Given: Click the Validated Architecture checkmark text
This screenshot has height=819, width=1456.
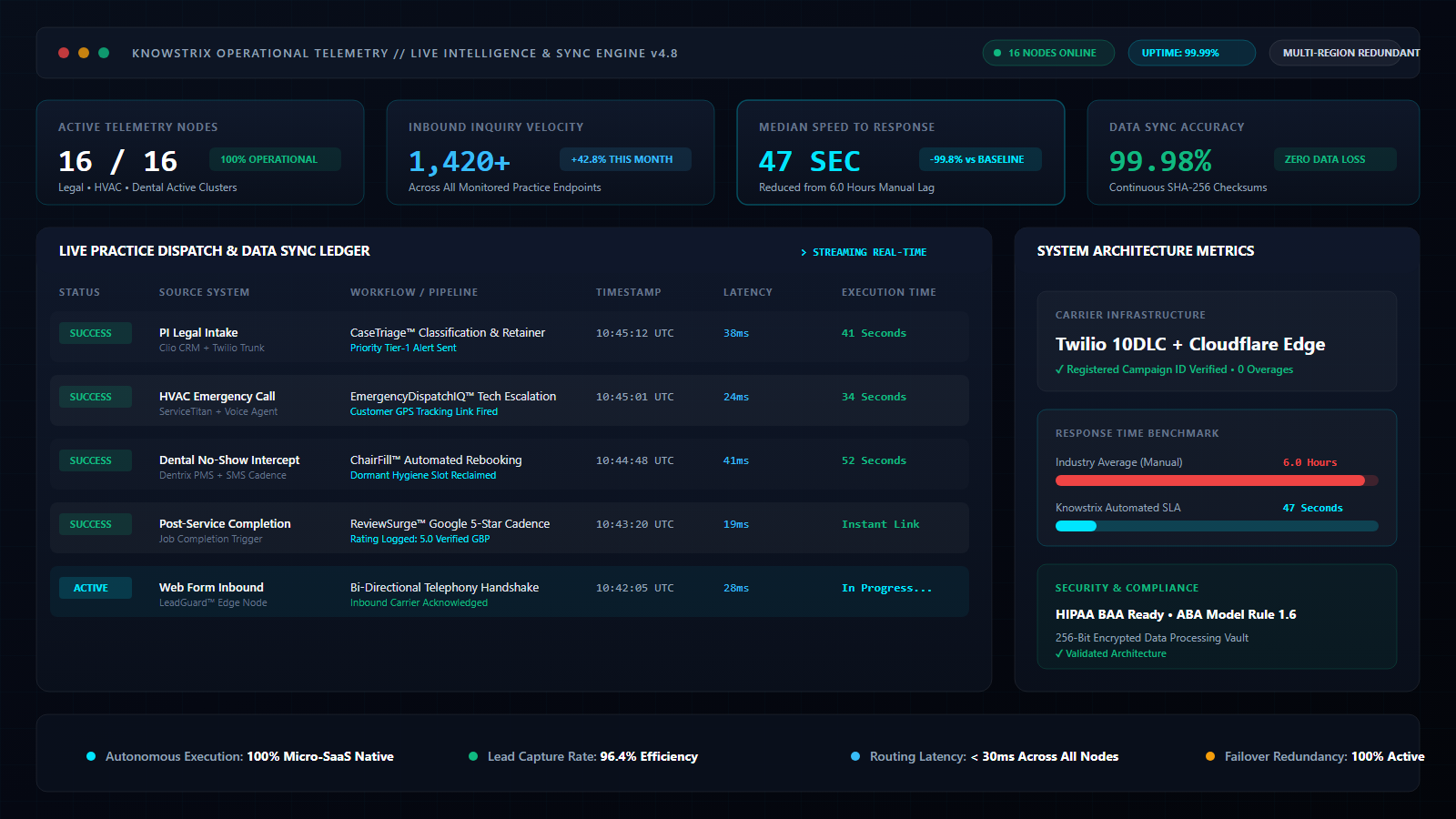Looking at the screenshot, I should 1111,653.
